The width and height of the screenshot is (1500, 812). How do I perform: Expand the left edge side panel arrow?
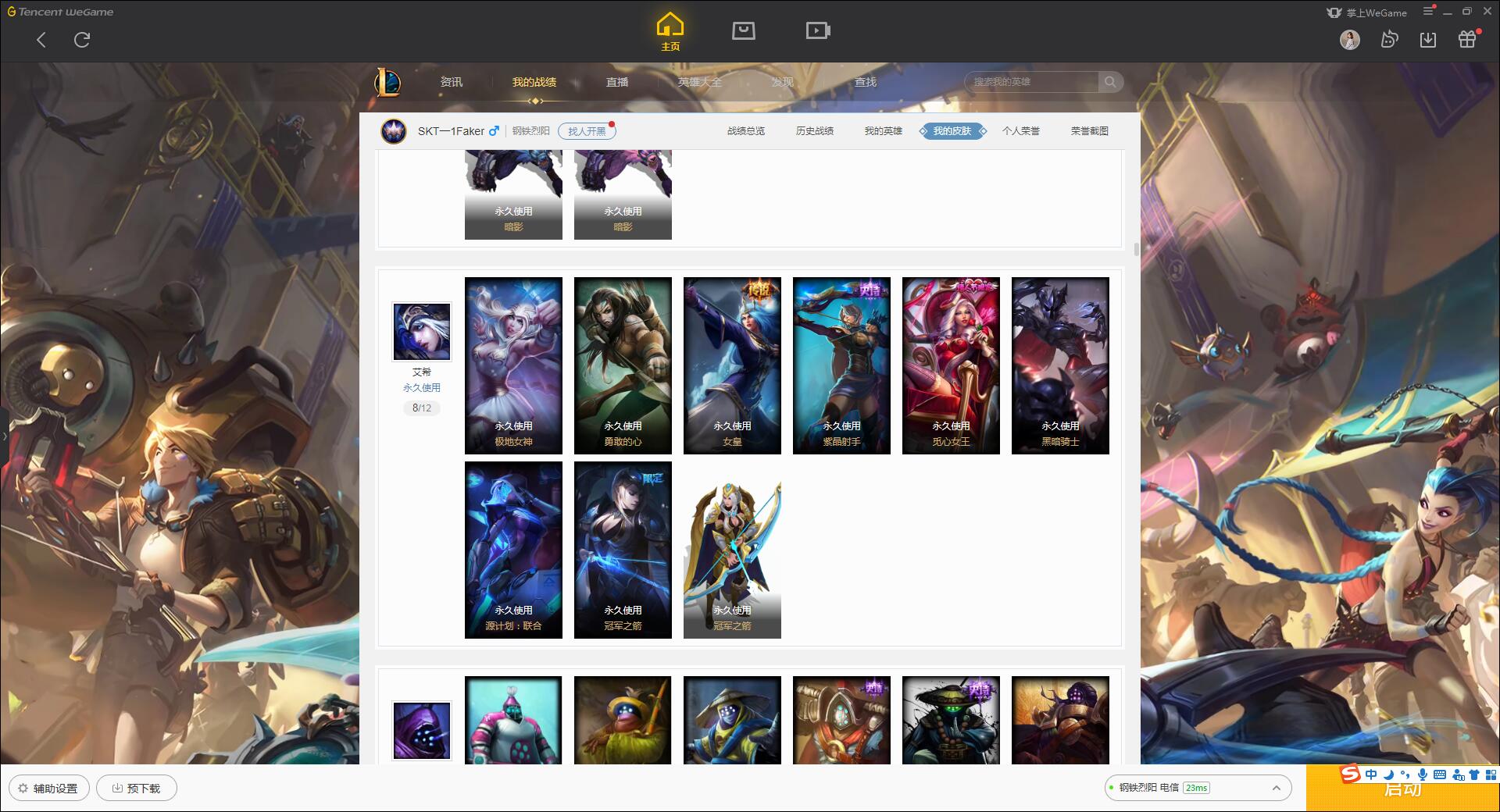tap(4, 436)
